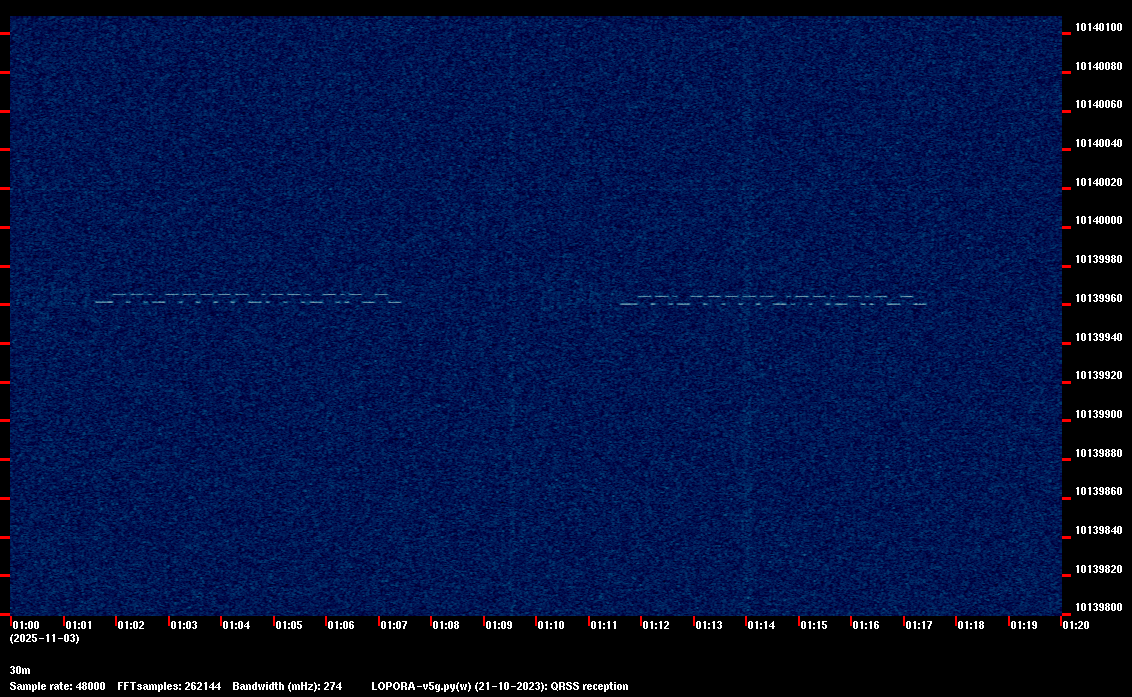Click the 10139800 frequency label

click(1099, 607)
